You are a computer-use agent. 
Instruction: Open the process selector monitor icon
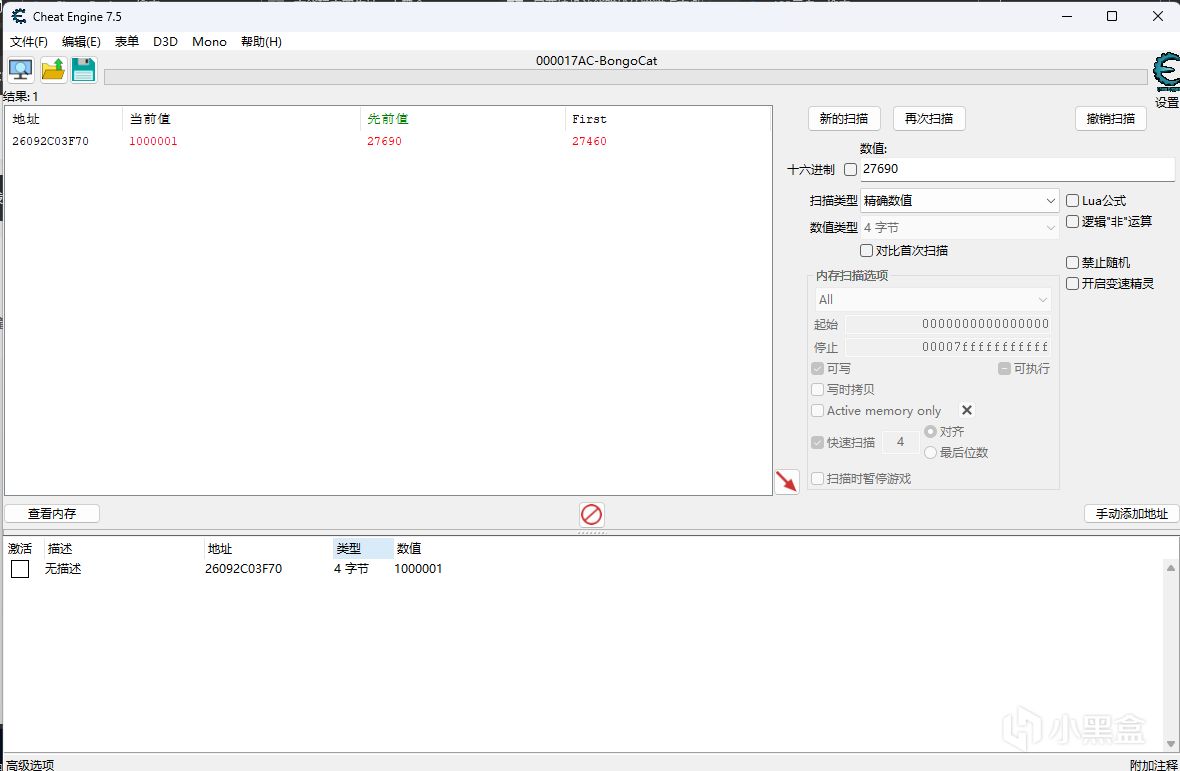(20, 70)
